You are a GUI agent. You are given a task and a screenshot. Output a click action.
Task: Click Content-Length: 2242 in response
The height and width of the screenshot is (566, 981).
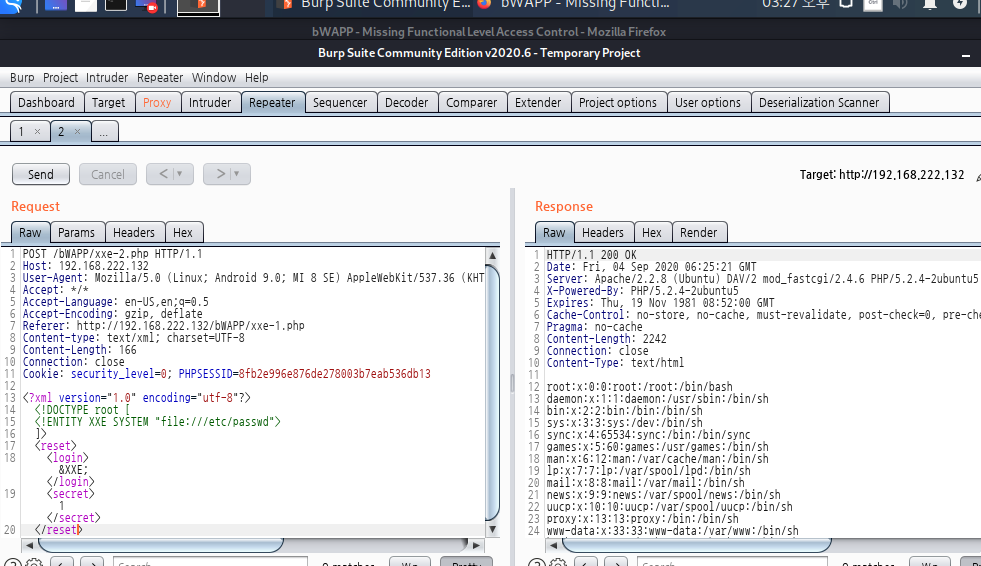[x=607, y=339]
